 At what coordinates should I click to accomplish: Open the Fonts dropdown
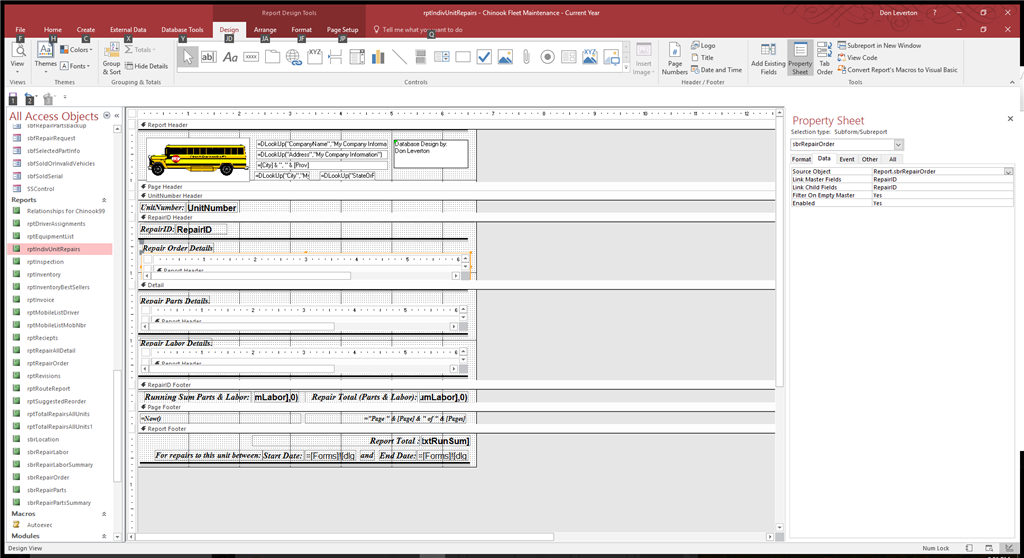[x=75, y=66]
